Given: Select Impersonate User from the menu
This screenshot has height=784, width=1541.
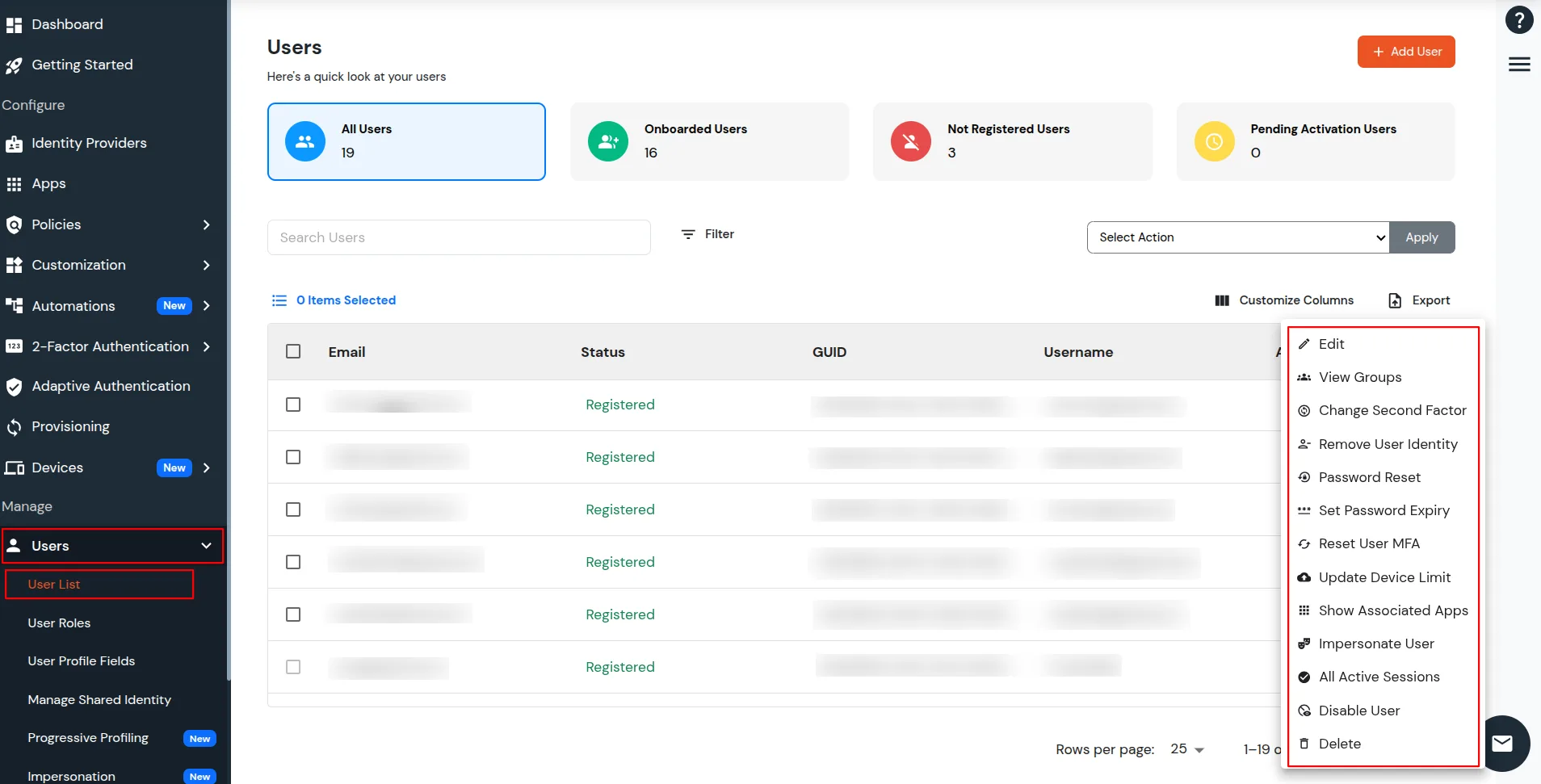Looking at the screenshot, I should tap(1375, 644).
